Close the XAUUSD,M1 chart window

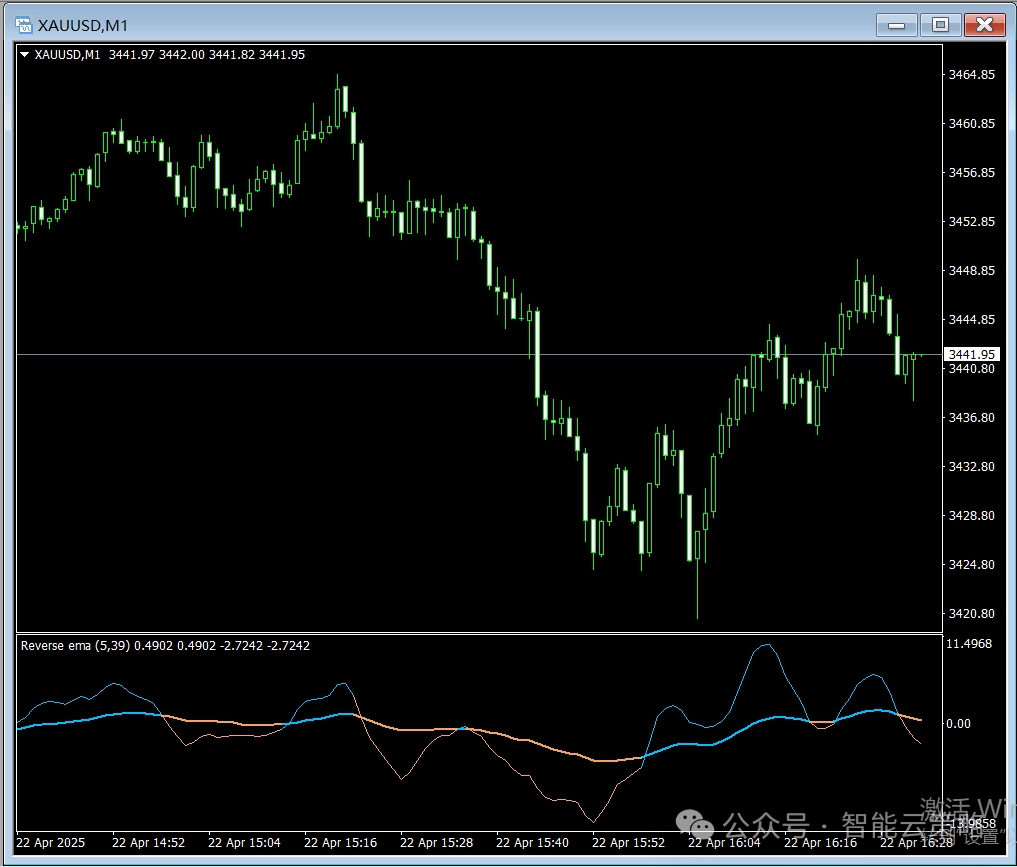[984, 25]
